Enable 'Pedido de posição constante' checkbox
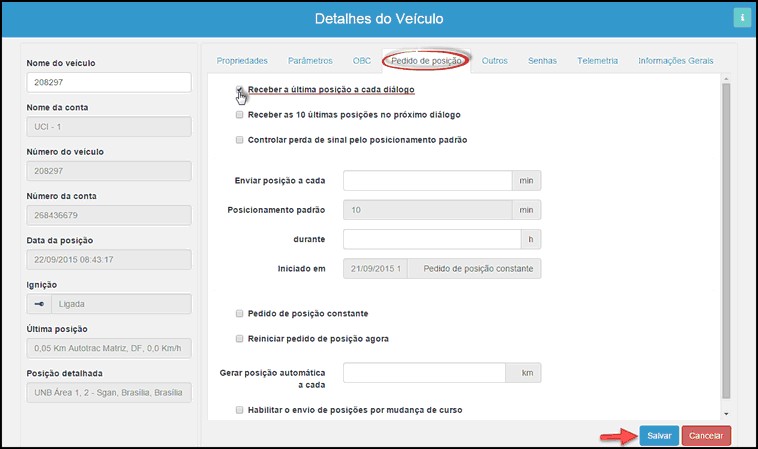758x449 pixels. pos(239,314)
